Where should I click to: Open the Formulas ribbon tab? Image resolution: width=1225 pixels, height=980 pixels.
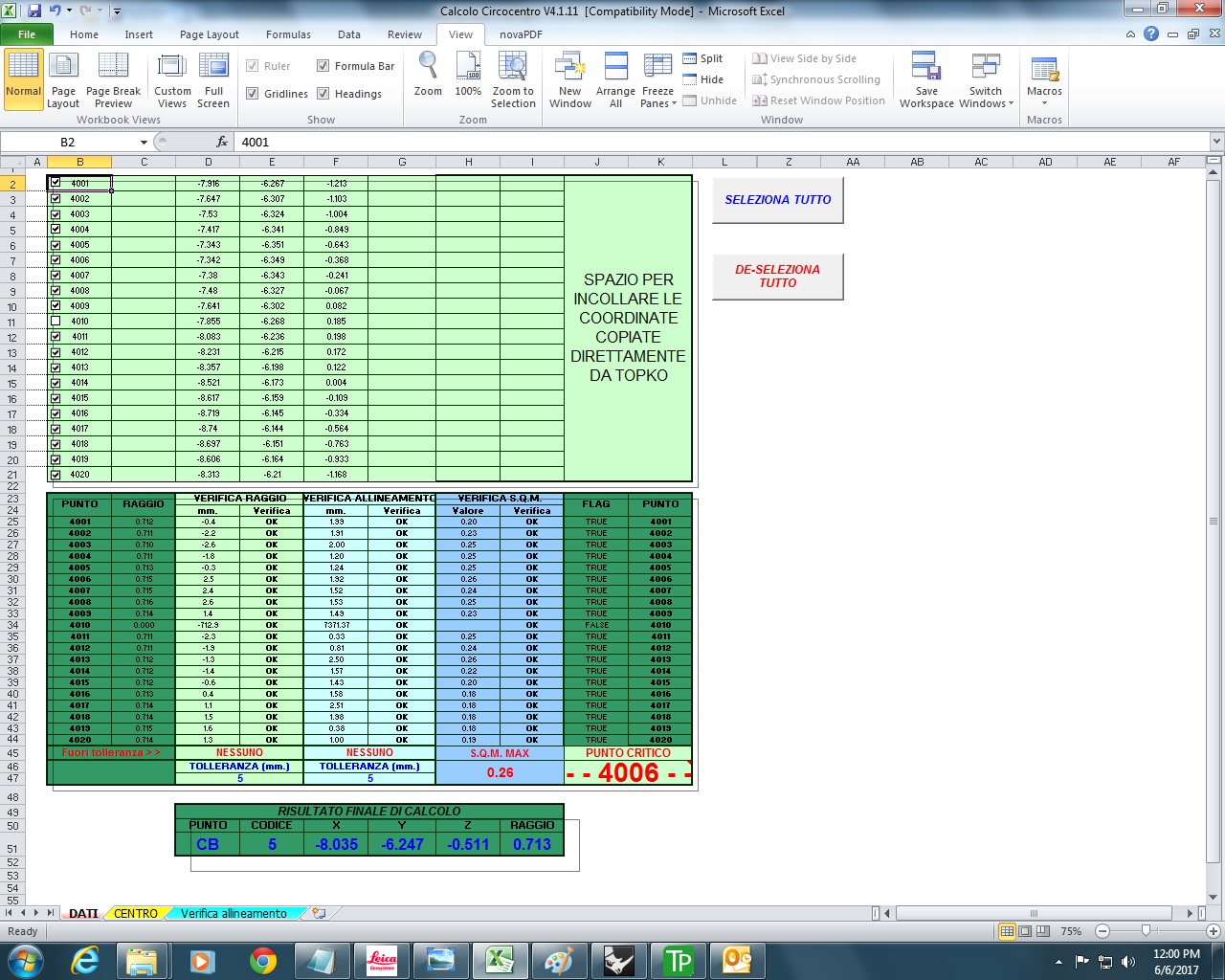click(x=288, y=33)
